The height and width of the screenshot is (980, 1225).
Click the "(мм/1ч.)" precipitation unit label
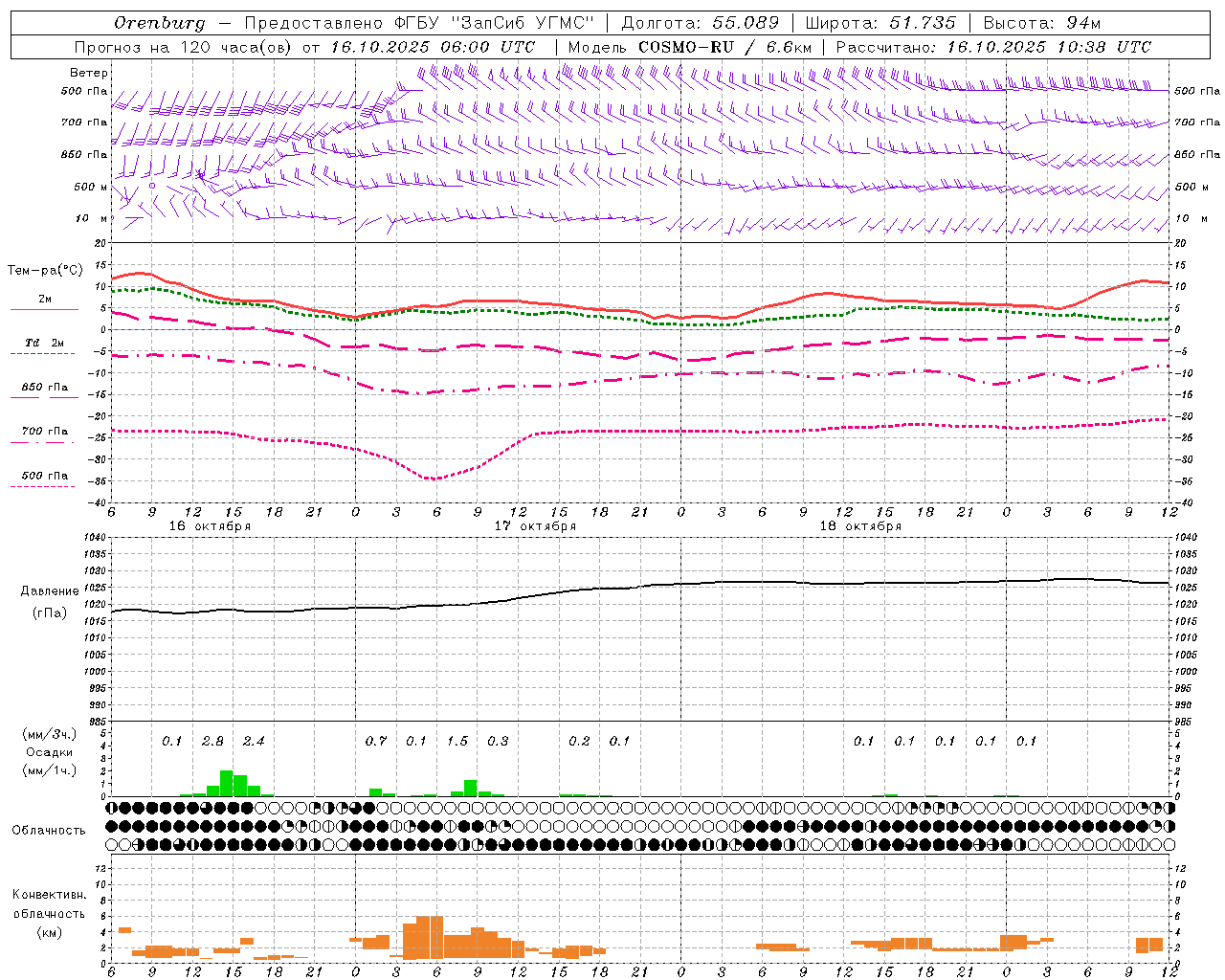point(49,770)
